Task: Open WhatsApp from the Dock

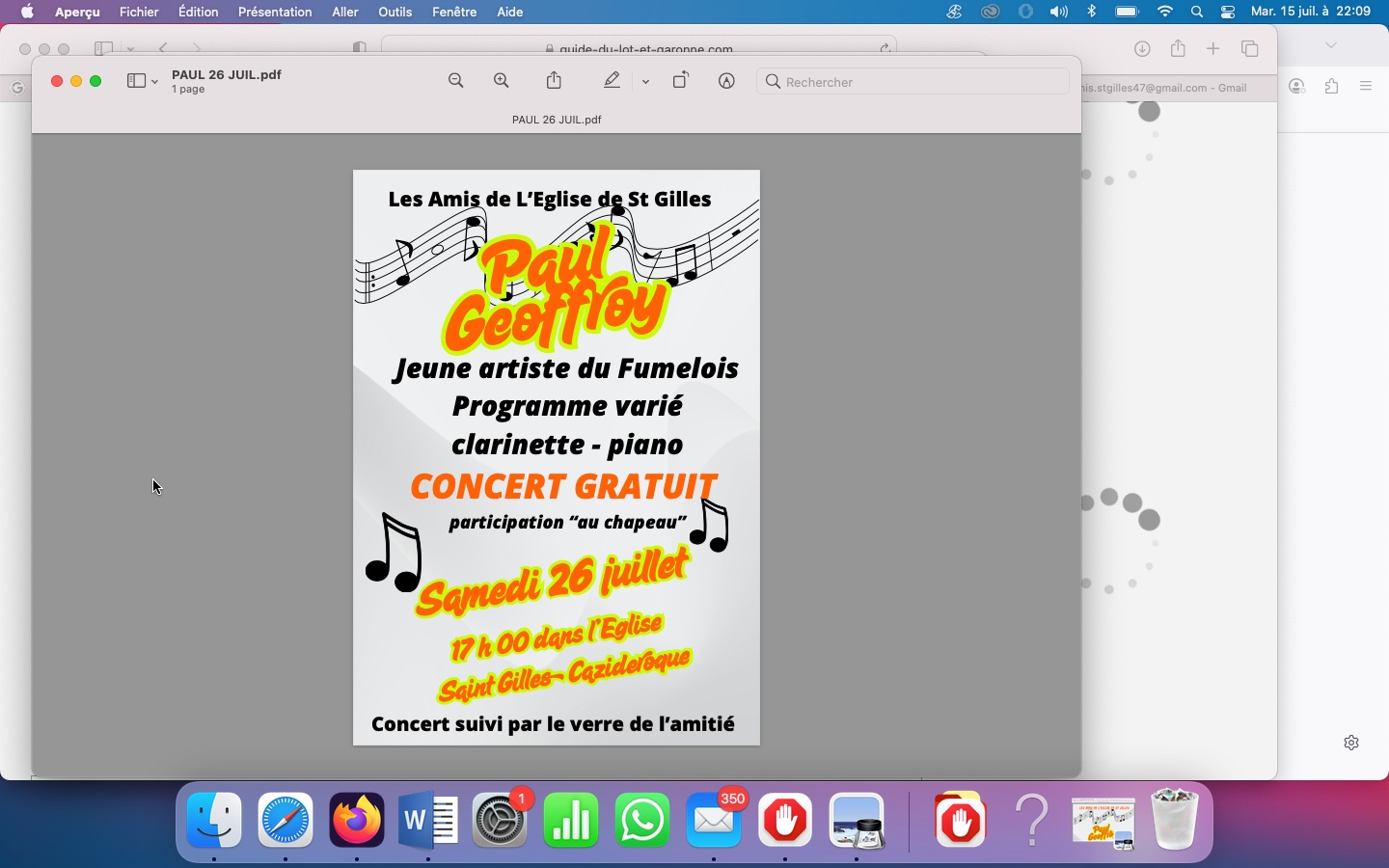Action: click(642, 821)
